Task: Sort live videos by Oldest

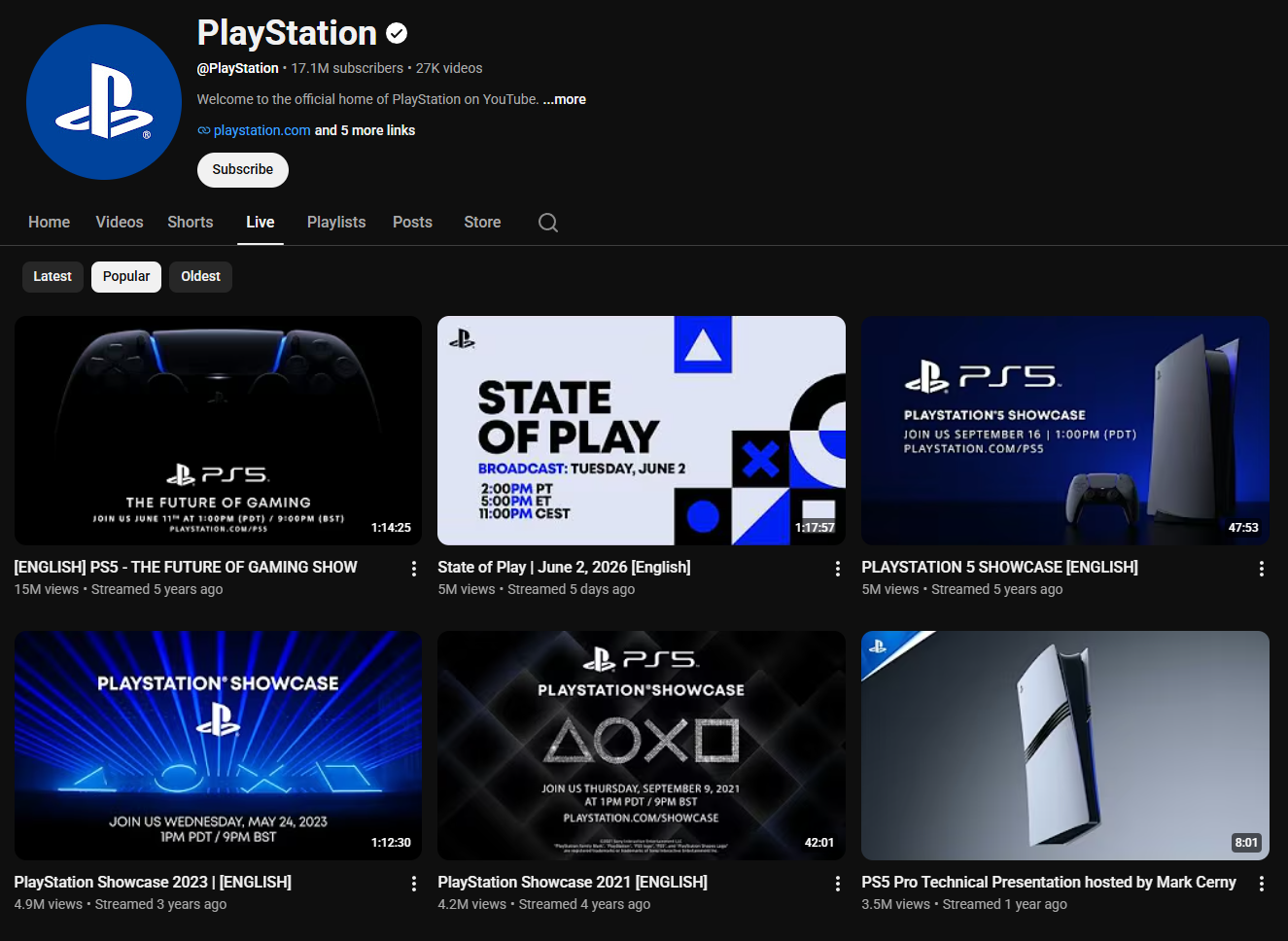Action: [x=200, y=276]
